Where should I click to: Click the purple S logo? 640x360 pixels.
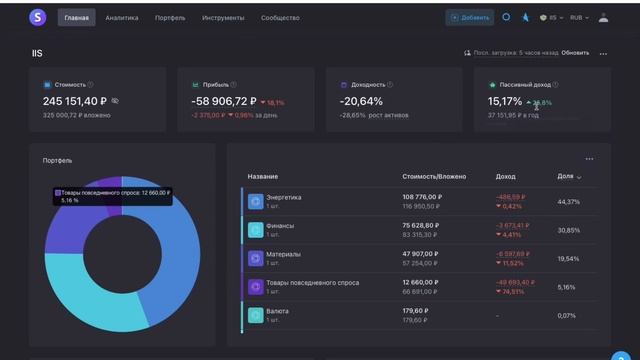[x=38, y=18]
